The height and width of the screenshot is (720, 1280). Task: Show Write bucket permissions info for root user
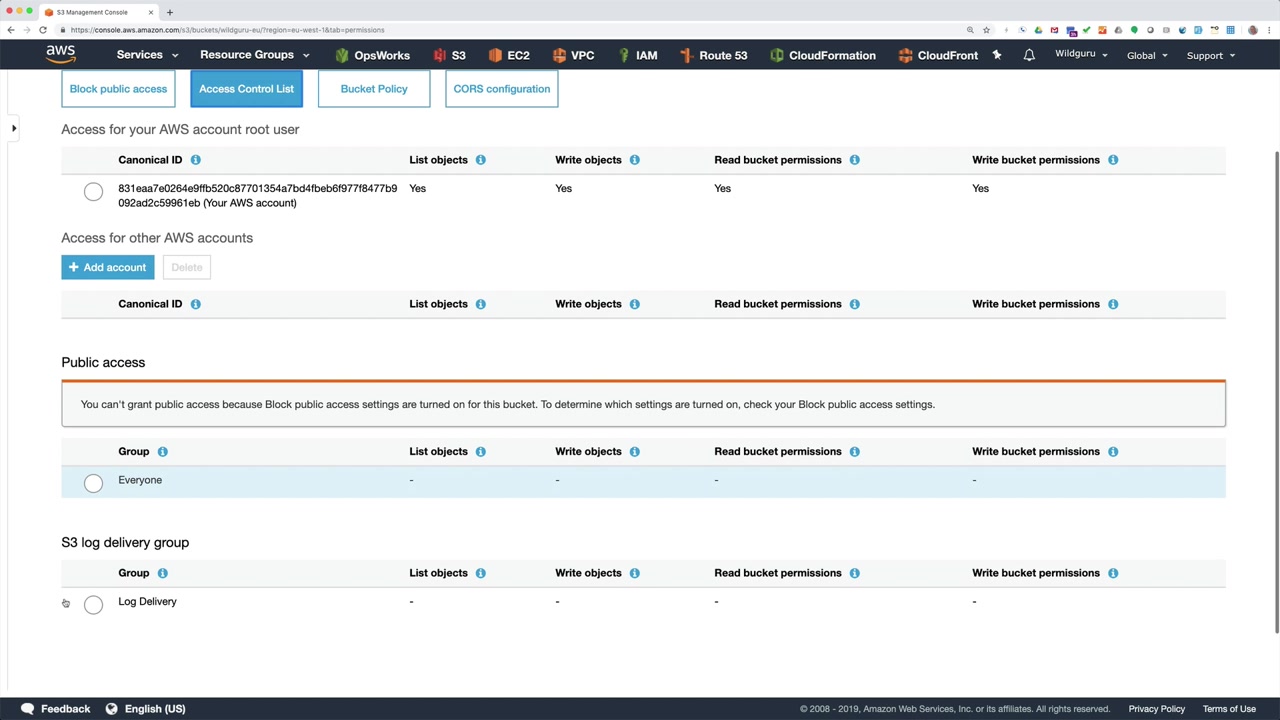tap(1112, 160)
